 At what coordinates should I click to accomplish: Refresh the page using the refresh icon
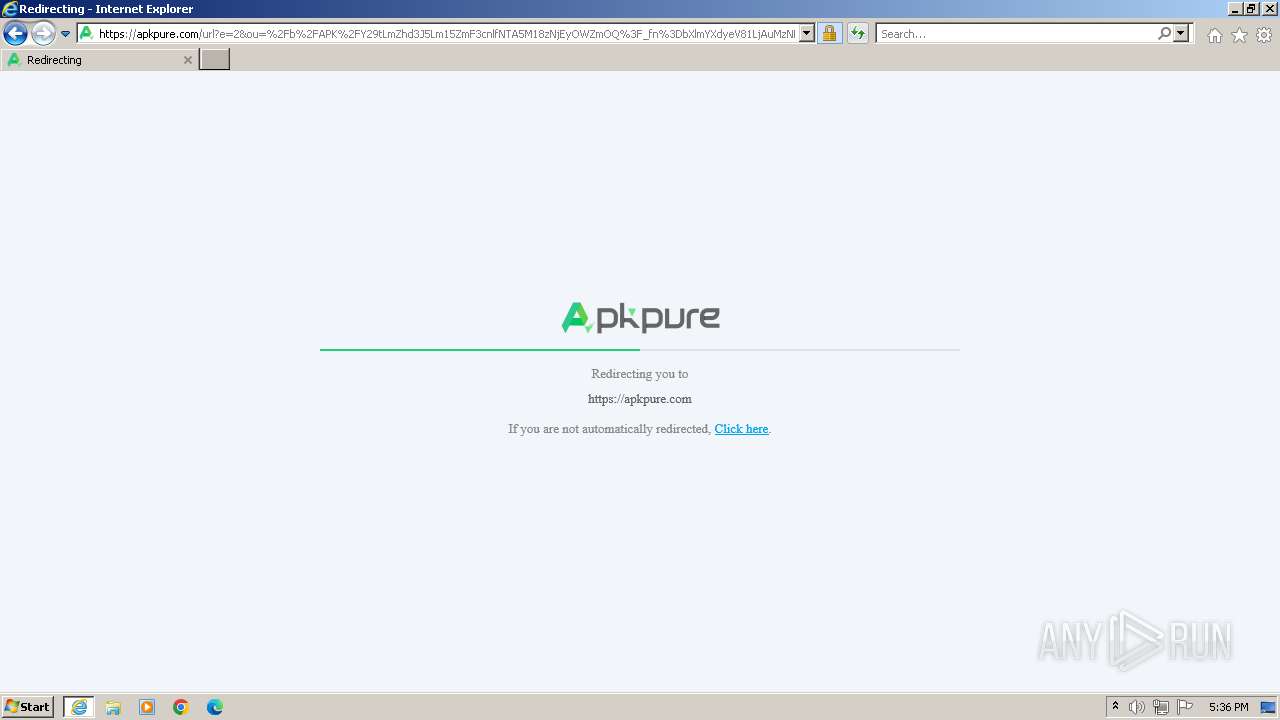[x=858, y=34]
